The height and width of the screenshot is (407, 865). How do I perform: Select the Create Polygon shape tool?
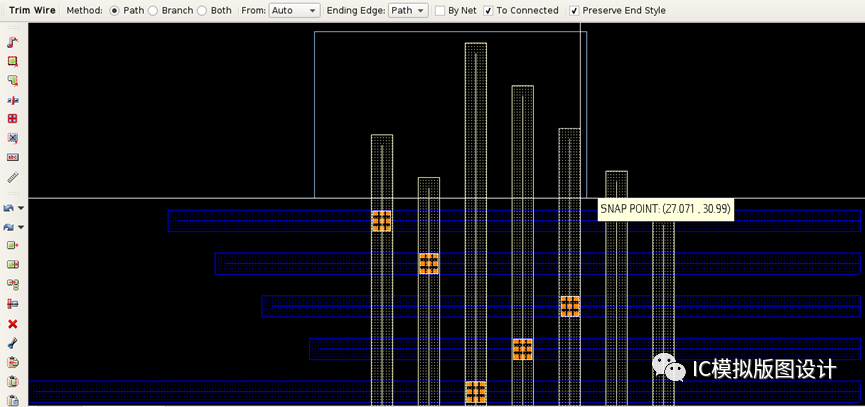tap(13, 81)
